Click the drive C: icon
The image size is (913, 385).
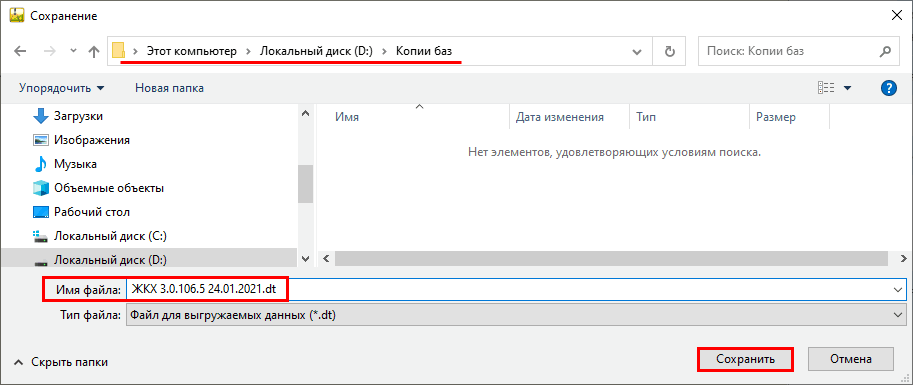(41, 236)
